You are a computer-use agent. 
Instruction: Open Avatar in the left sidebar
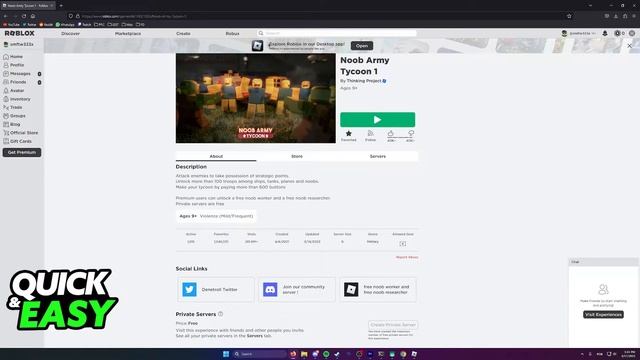coord(14,91)
